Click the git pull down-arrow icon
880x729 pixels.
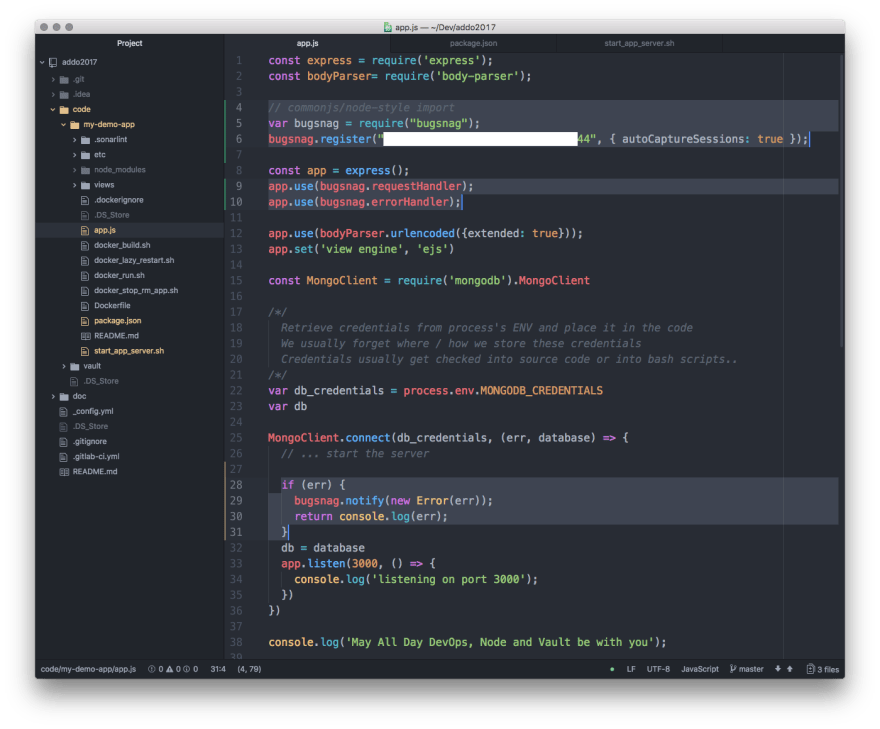point(778,669)
